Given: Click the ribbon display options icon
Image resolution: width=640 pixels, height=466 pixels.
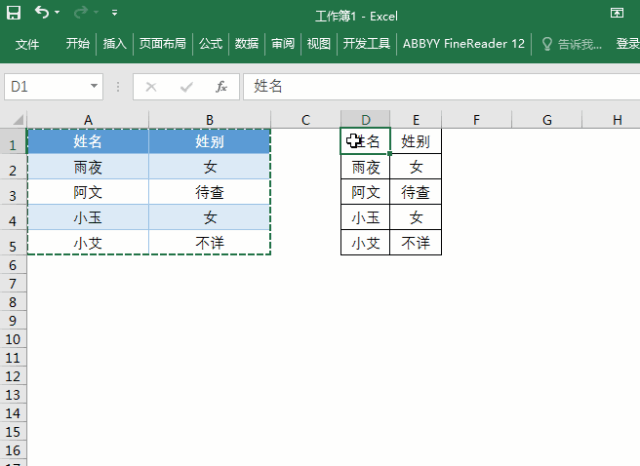Looking at the screenshot, I should [617, 13].
